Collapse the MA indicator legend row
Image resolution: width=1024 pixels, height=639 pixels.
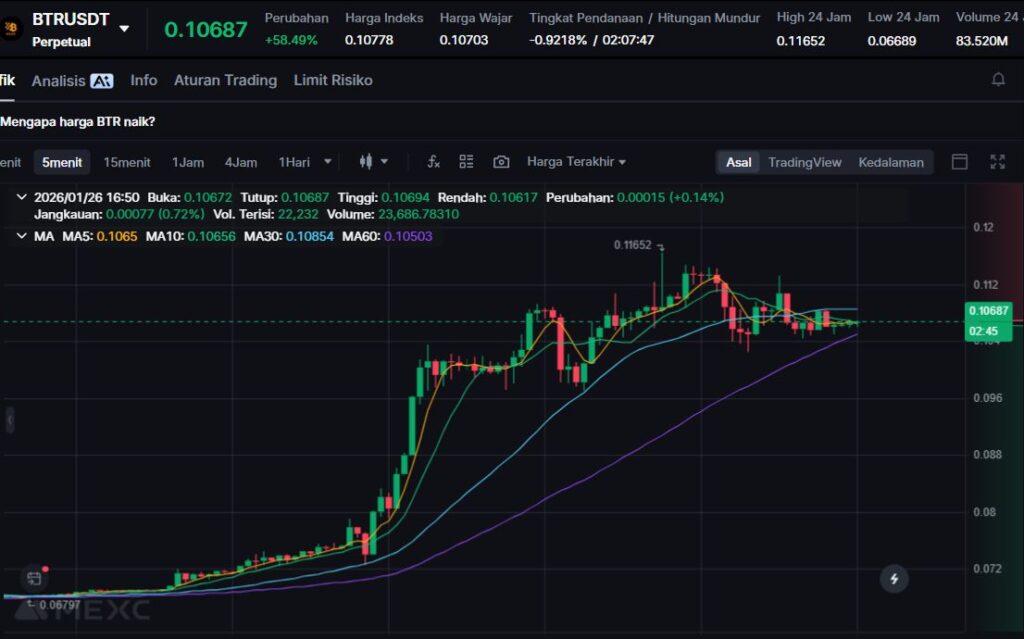point(21,236)
